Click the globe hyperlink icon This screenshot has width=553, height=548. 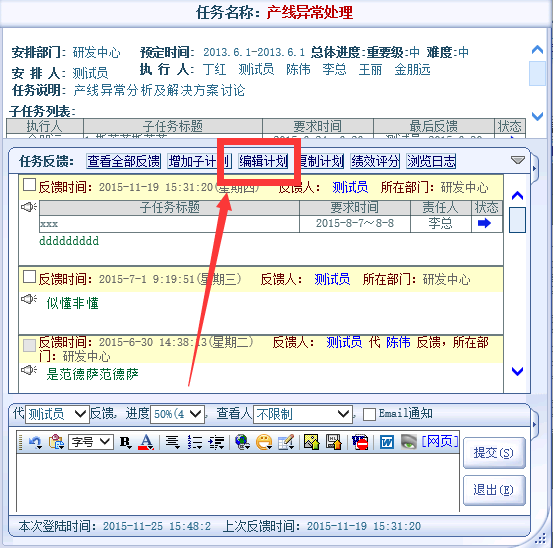tap(242, 442)
